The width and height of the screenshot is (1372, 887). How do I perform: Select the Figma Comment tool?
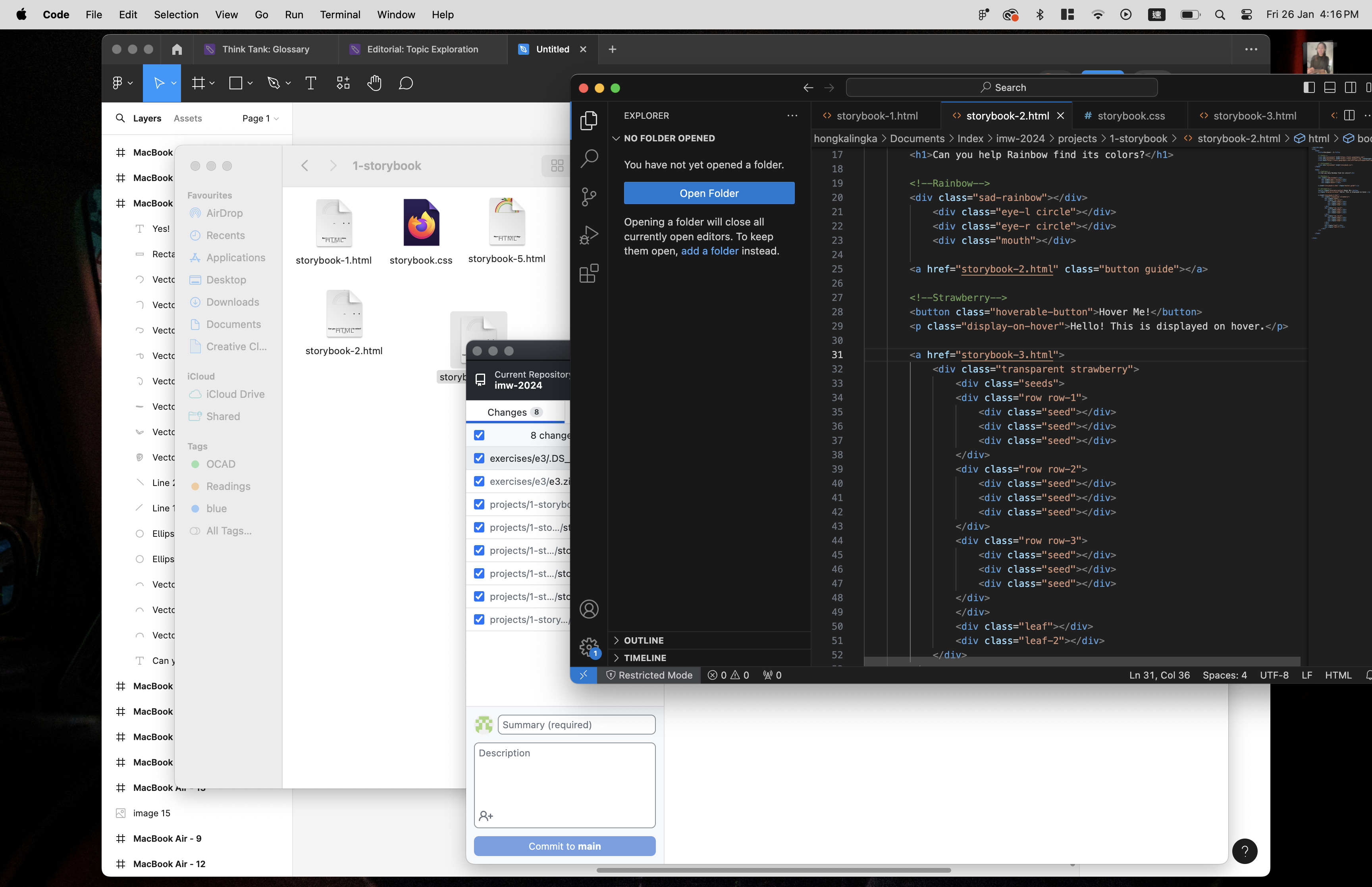click(406, 83)
